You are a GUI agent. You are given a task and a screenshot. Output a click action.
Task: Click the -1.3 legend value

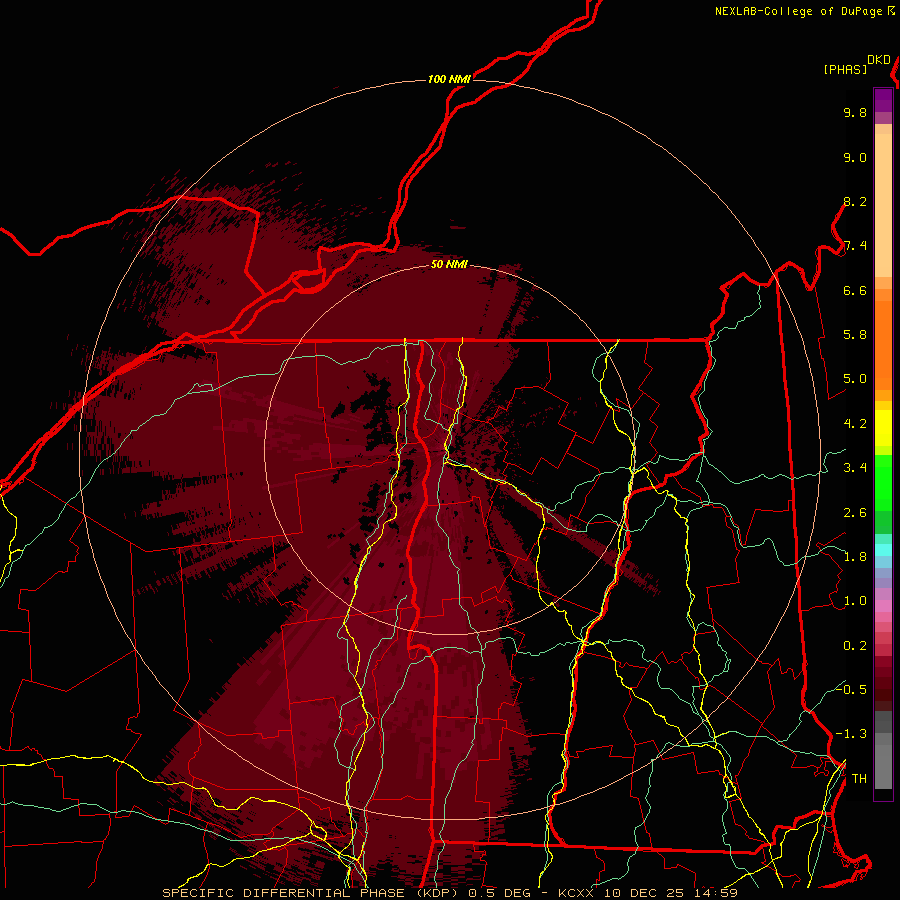pos(851,734)
